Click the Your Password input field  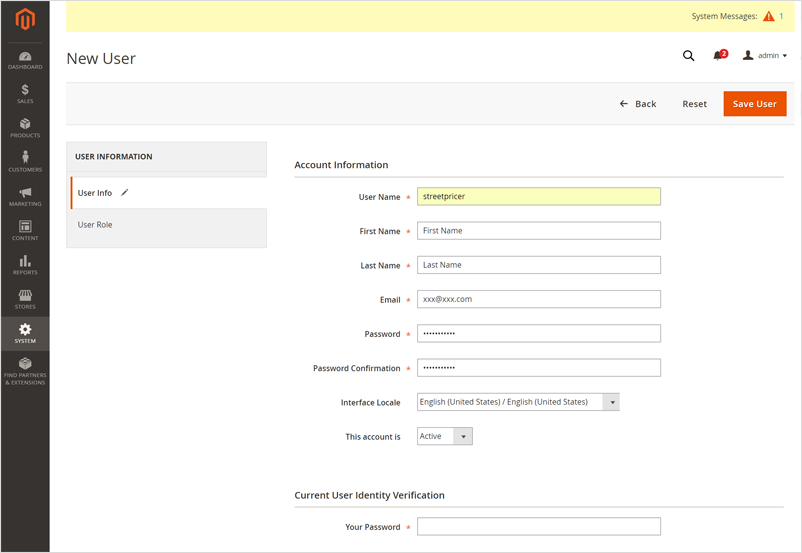pyautogui.click(x=538, y=527)
